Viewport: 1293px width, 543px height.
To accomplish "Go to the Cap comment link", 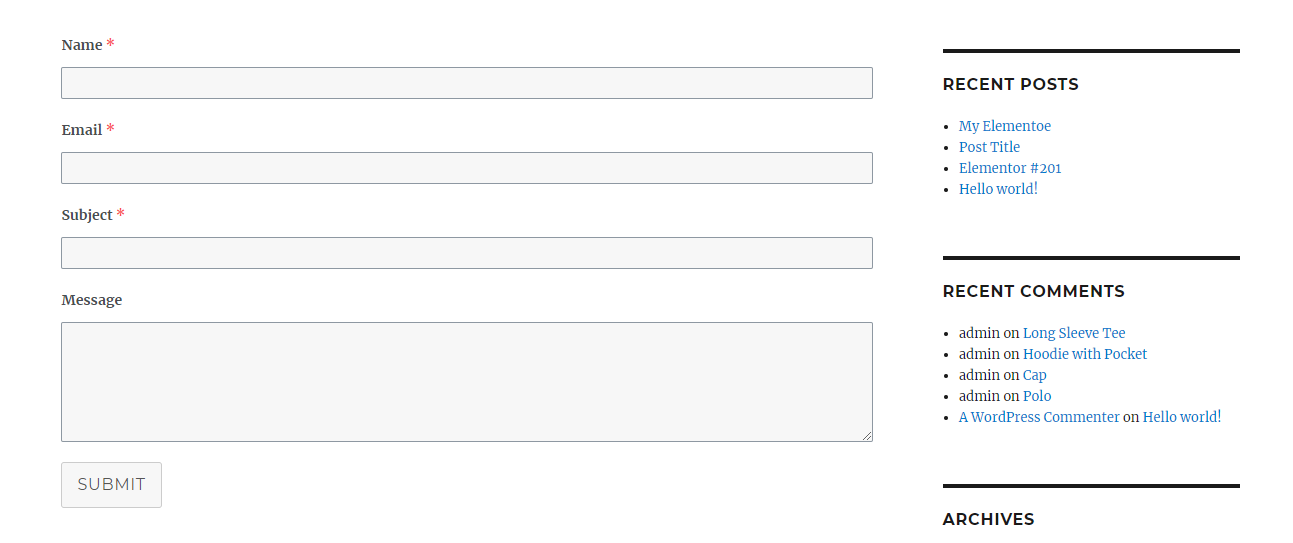I will tap(1035, 375).
